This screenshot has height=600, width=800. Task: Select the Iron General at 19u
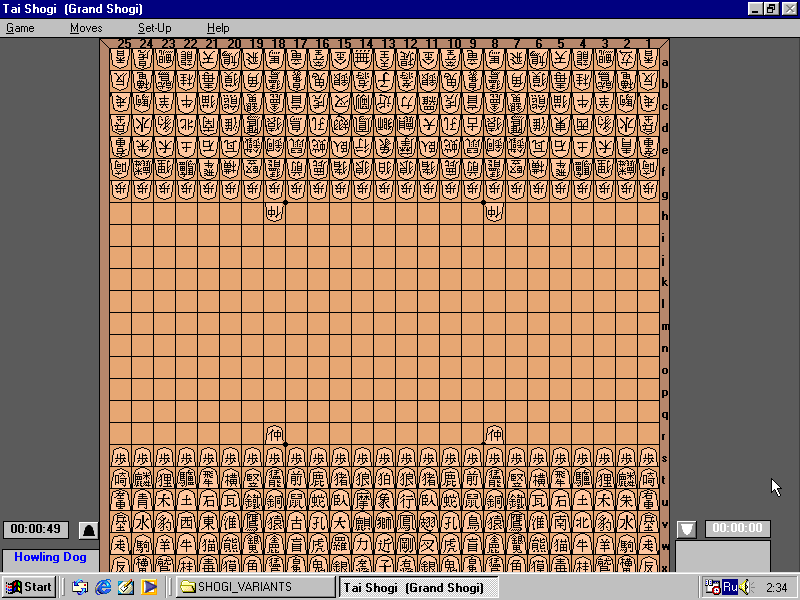253,501
